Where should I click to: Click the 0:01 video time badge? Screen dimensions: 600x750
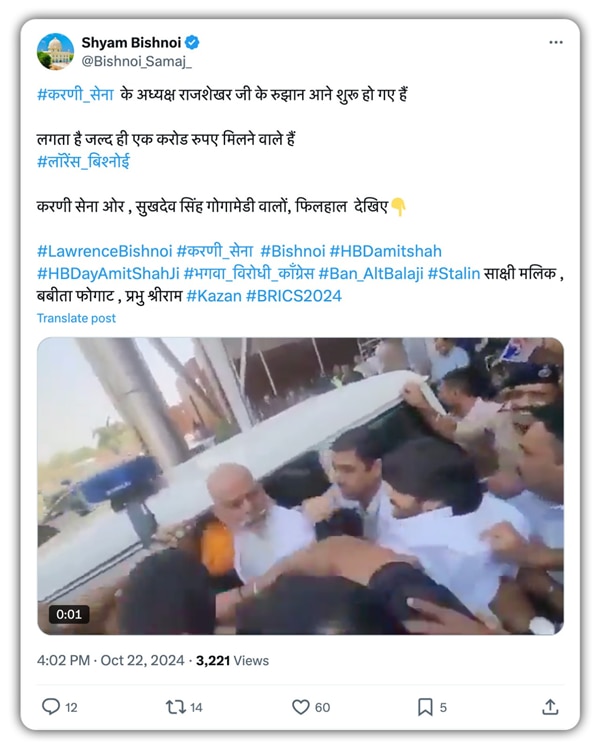[69, 614]
